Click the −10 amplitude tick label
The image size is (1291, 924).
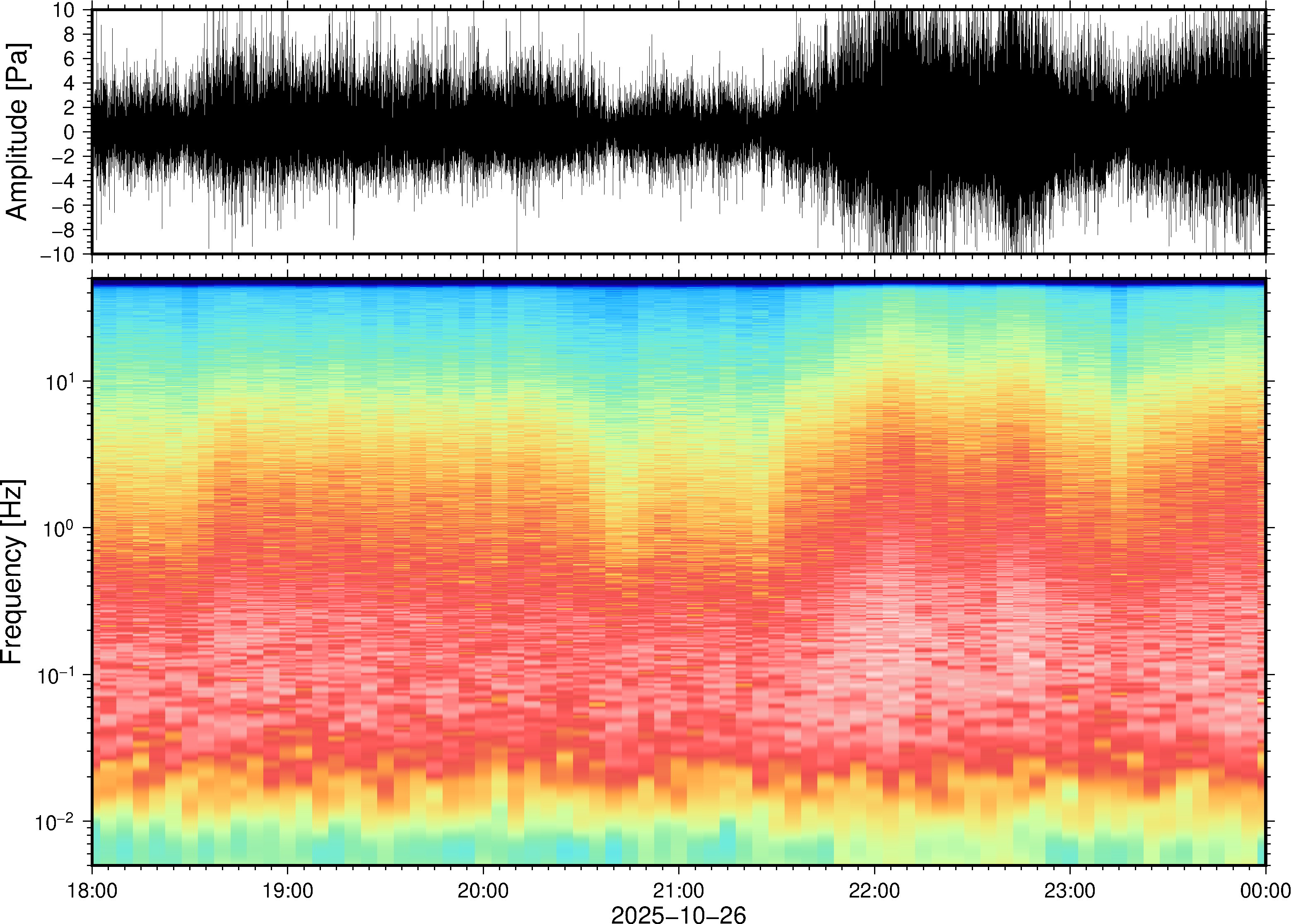click(58, 254)
